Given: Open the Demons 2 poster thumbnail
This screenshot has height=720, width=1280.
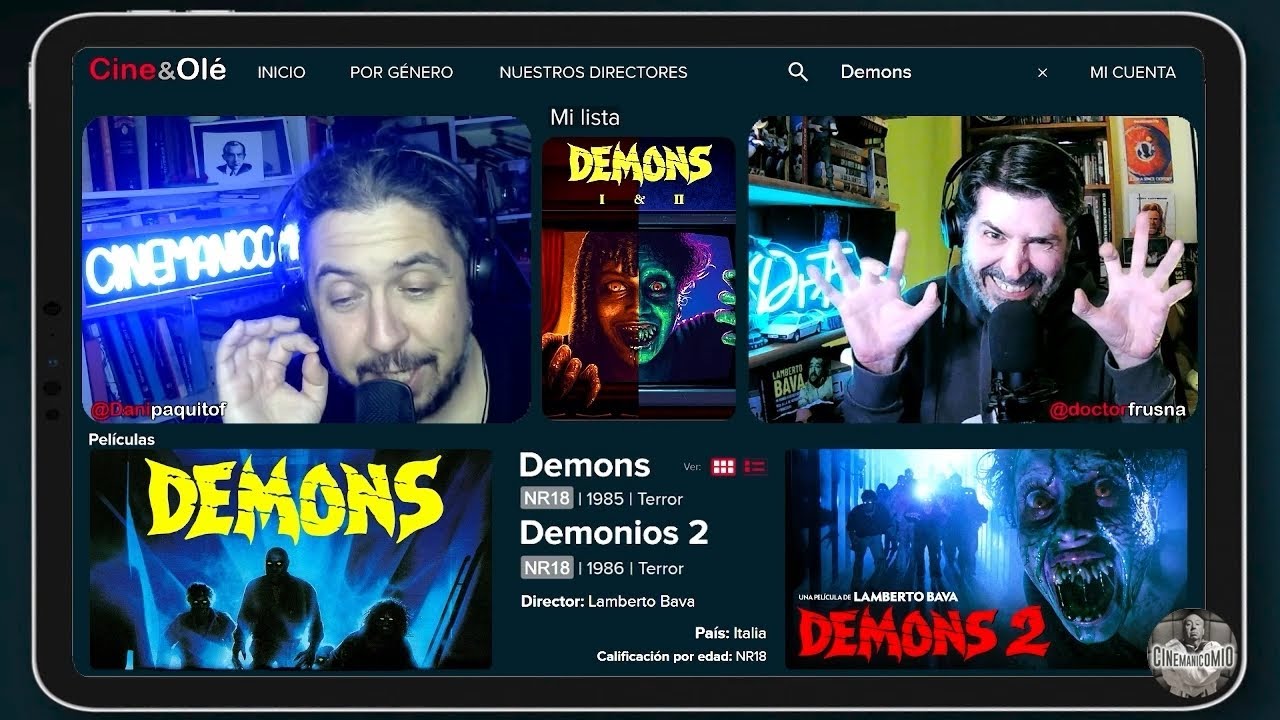Looking at the screenshot, I should click(986, 559).
